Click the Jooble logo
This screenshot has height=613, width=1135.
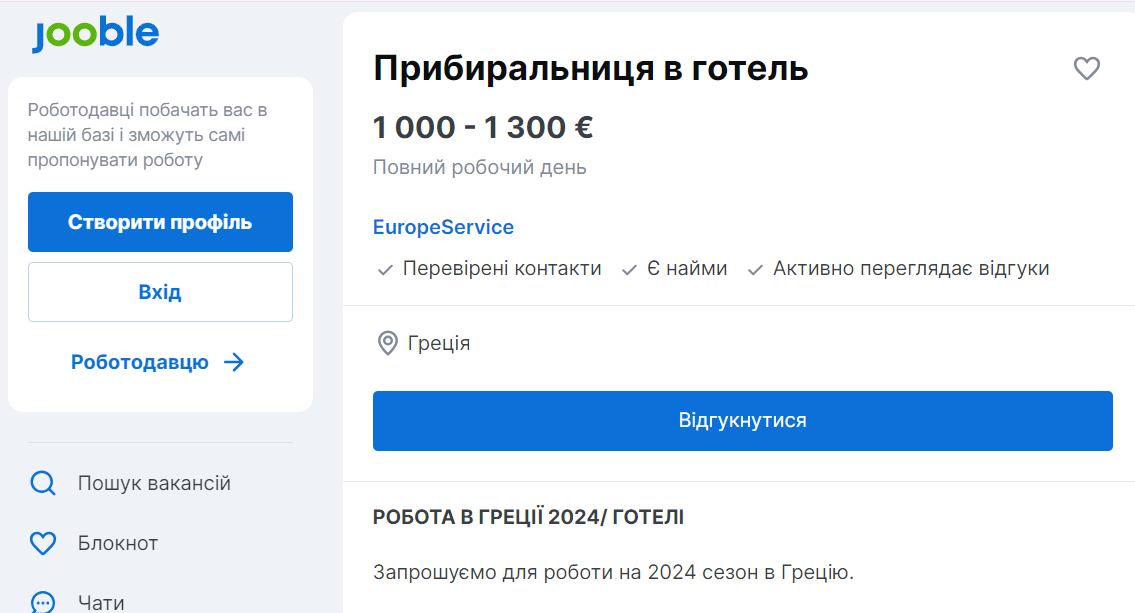(x=95, y=33)
